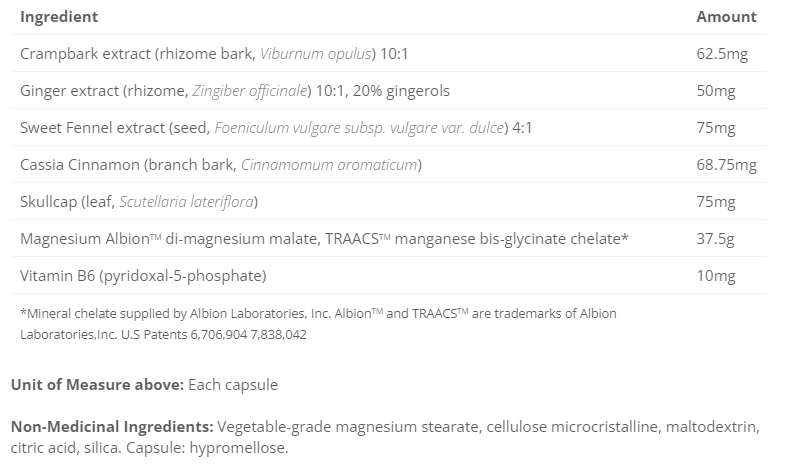Click the Mineral chelate footnote text

[x=318, y=324]
